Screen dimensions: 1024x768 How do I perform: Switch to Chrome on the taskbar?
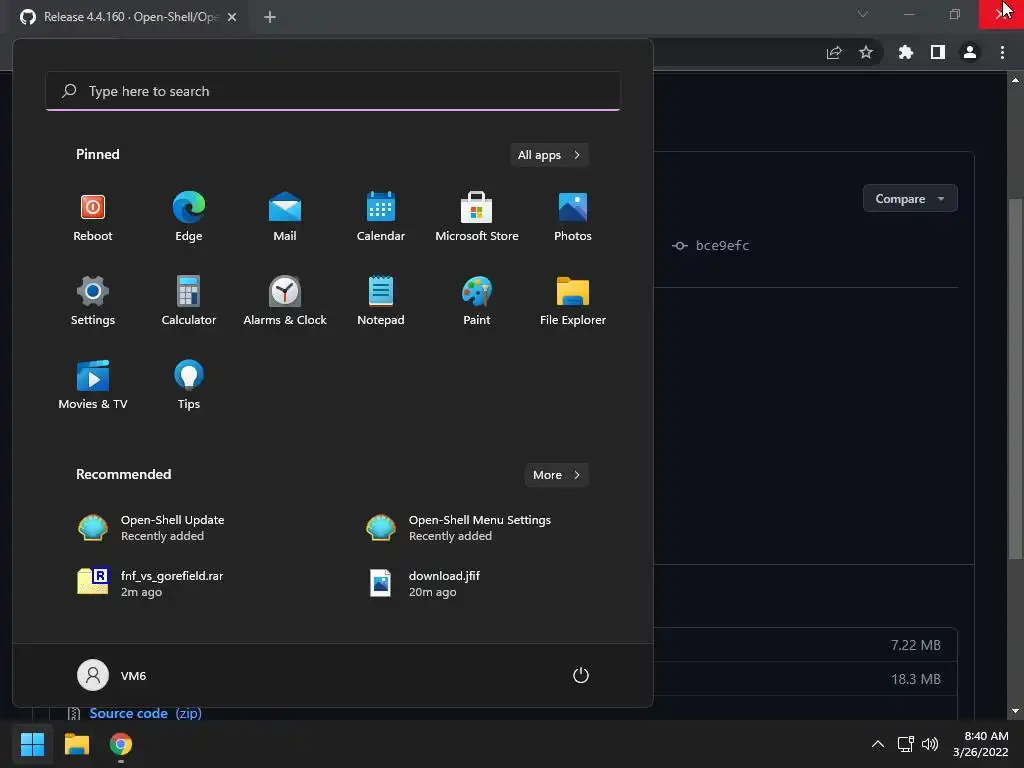121,744
